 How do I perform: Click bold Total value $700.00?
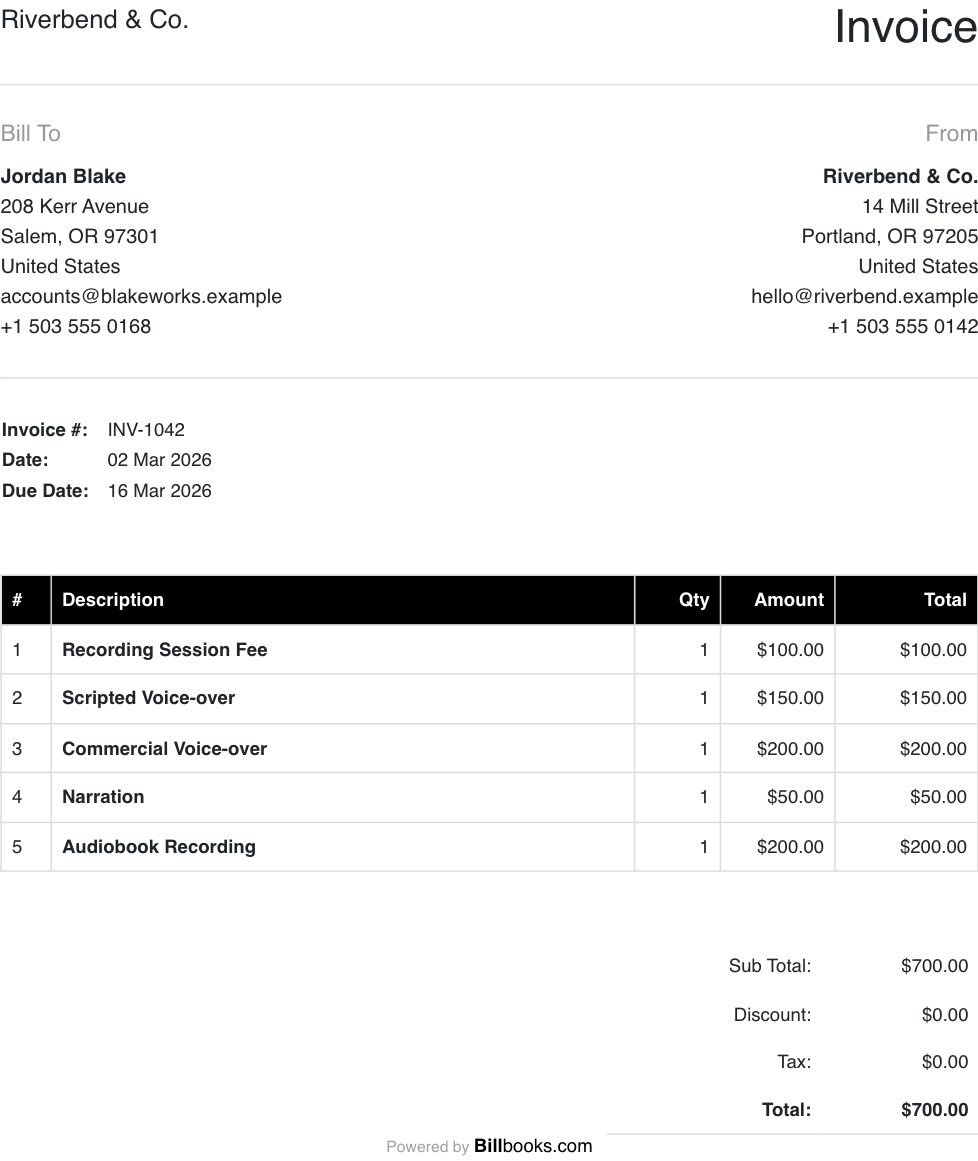click(934, 1109)
